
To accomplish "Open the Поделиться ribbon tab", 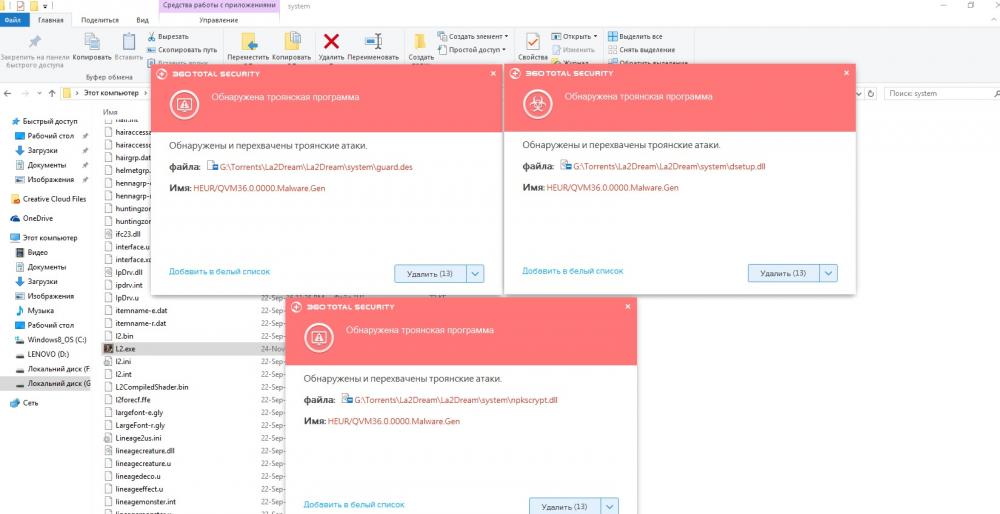I will 98,19.
